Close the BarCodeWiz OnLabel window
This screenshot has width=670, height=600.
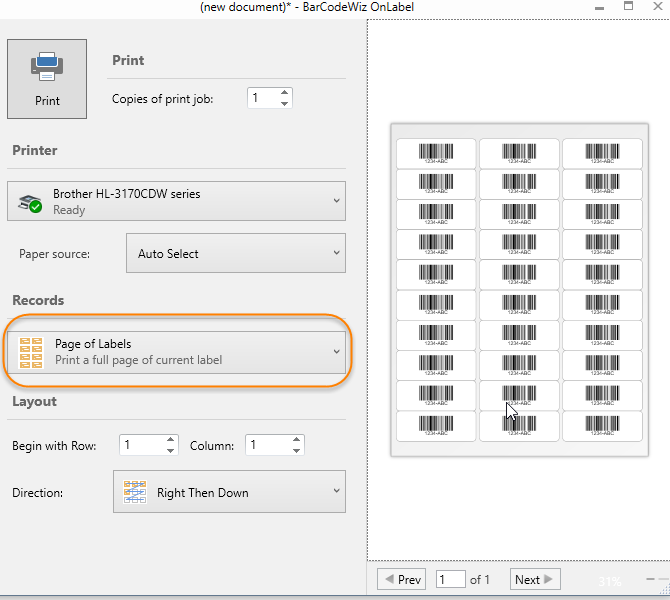(658, 6)
